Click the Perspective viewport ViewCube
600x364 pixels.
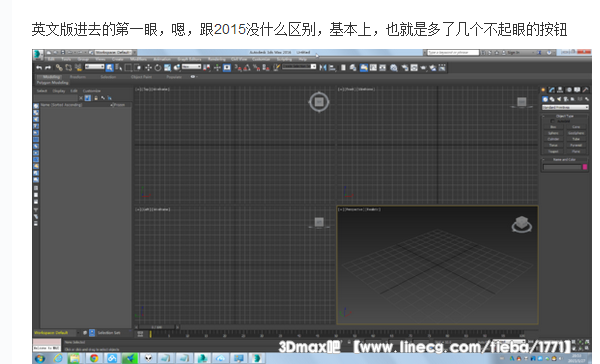pyautogui.click(x=522, y=224)
